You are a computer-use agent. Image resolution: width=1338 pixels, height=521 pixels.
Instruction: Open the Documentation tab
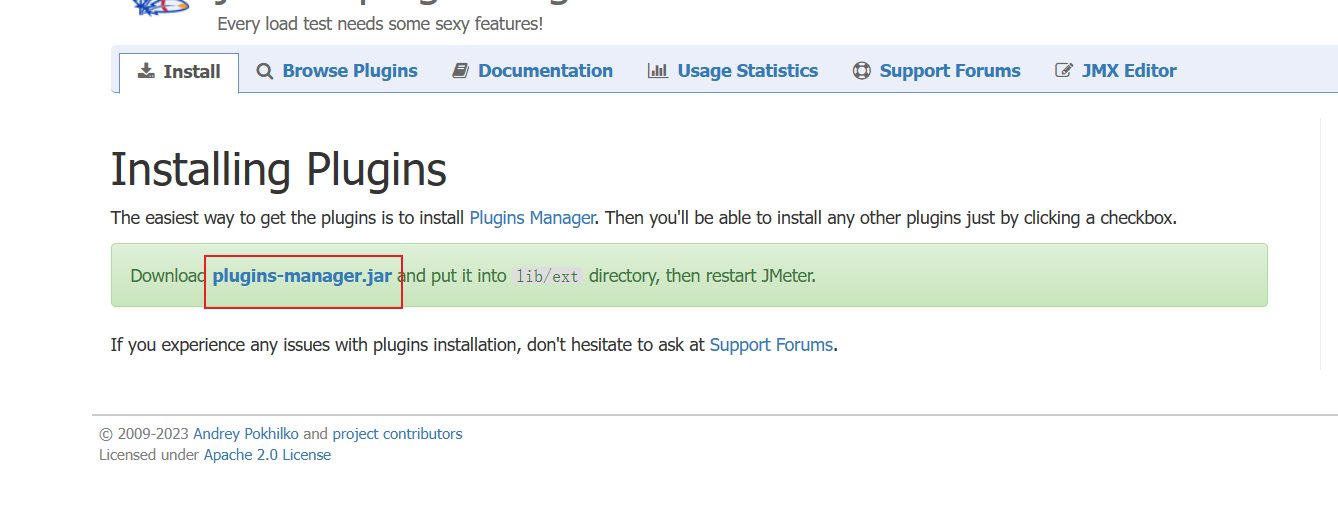pos(532,71)
